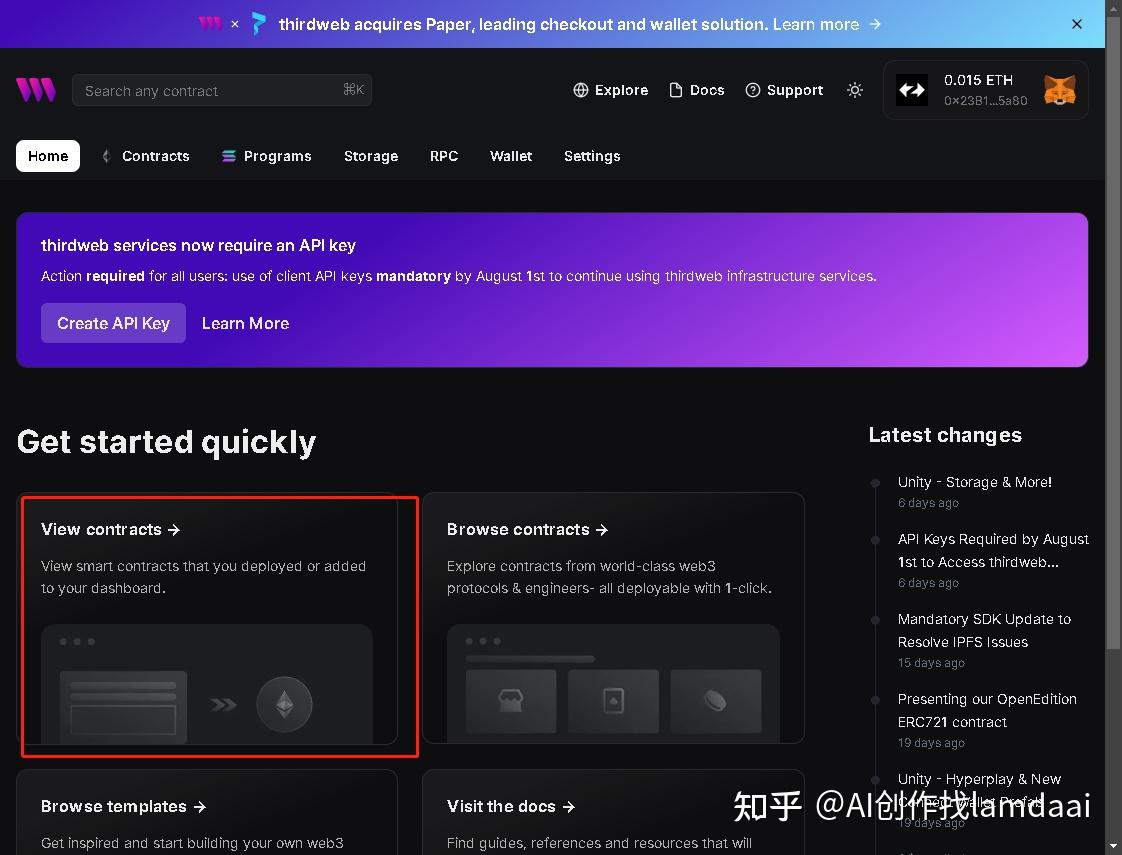
Task: Click the question mark icon next to Support
Action: [752, 90]
